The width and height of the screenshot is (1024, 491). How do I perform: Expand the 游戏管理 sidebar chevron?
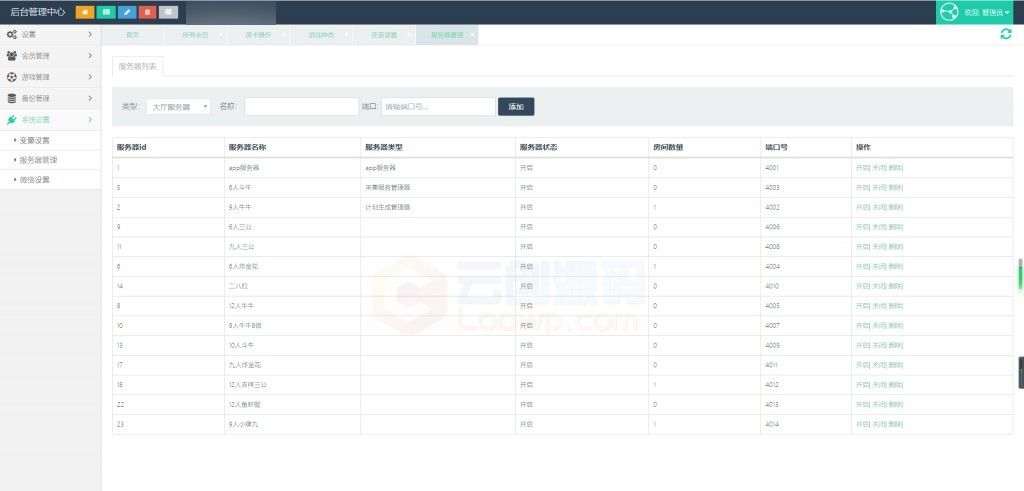[90, 77]
